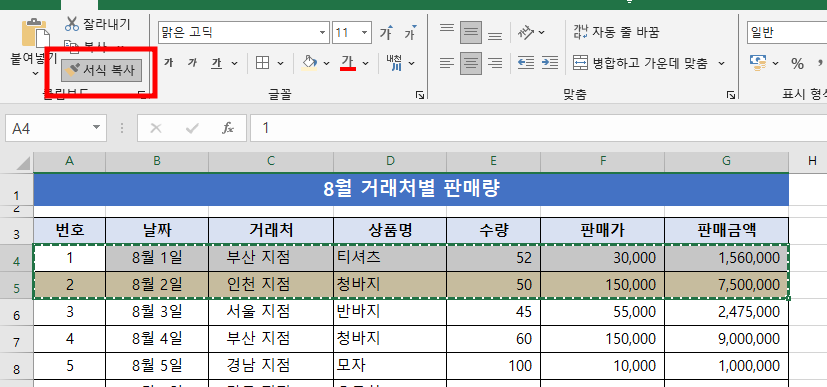This screenshot has width=827, height=387.
Task: Click the formula bar Cancel (X) button
Action: pos(156,128)
